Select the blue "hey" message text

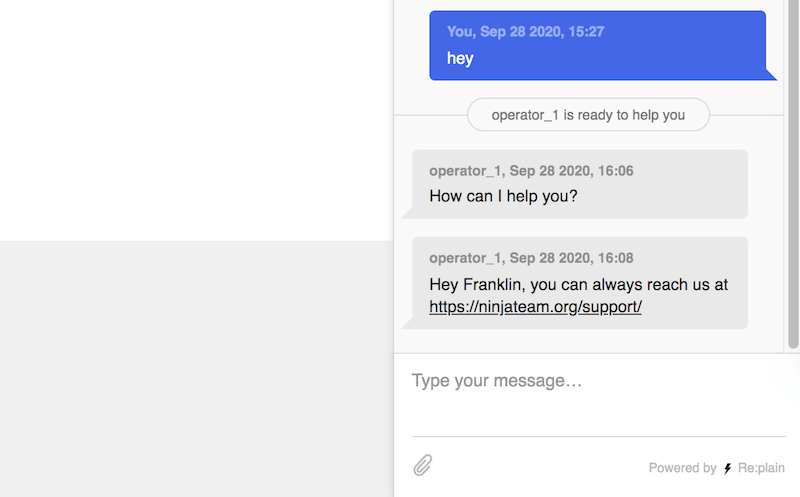(x=460, y=58)
